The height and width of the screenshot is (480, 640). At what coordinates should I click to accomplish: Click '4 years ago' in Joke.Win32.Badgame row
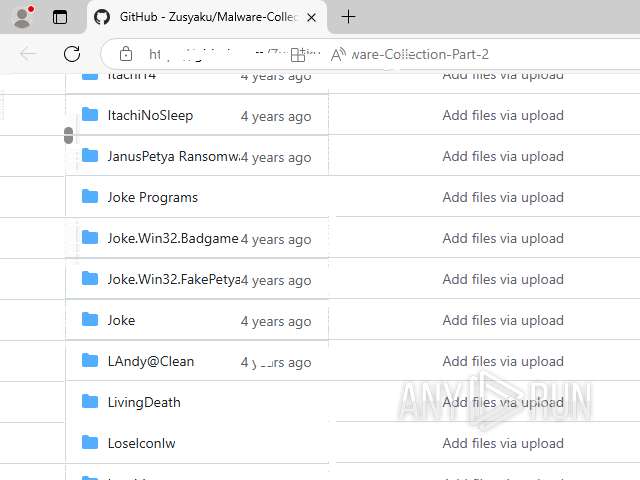coord(276,239)
